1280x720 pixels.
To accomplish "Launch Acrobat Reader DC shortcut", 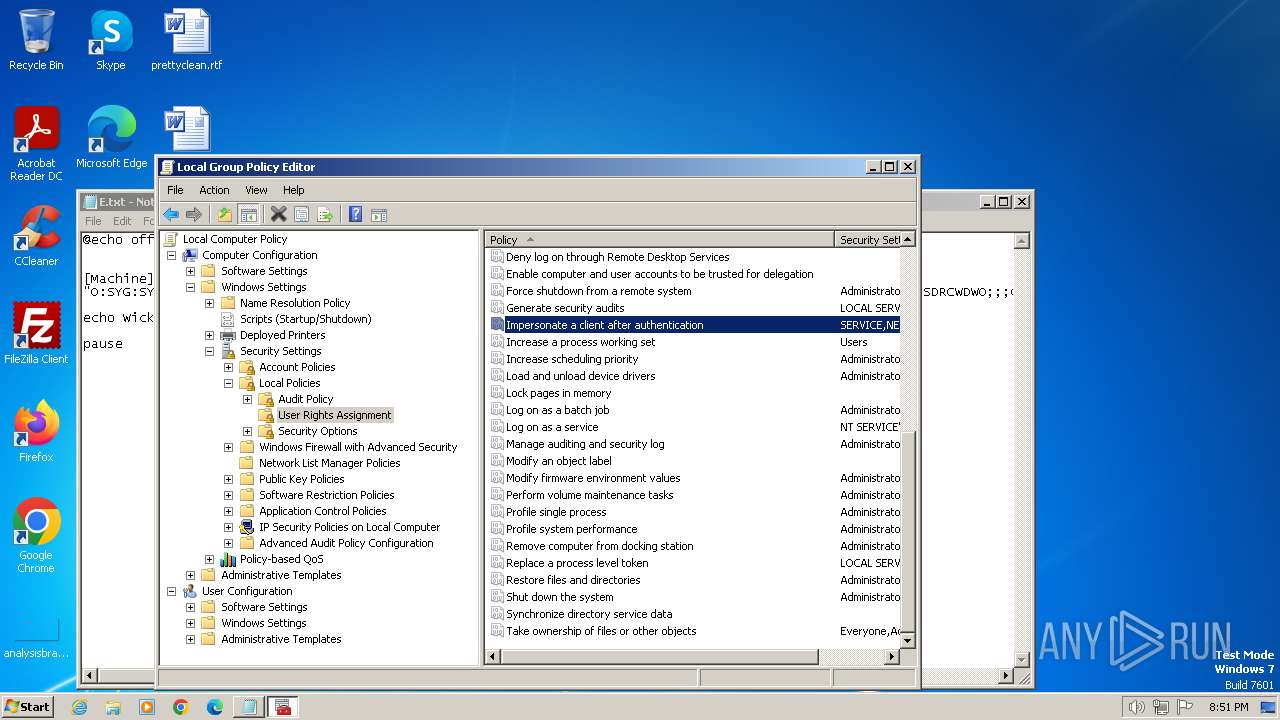I will (x=36, y=144).
